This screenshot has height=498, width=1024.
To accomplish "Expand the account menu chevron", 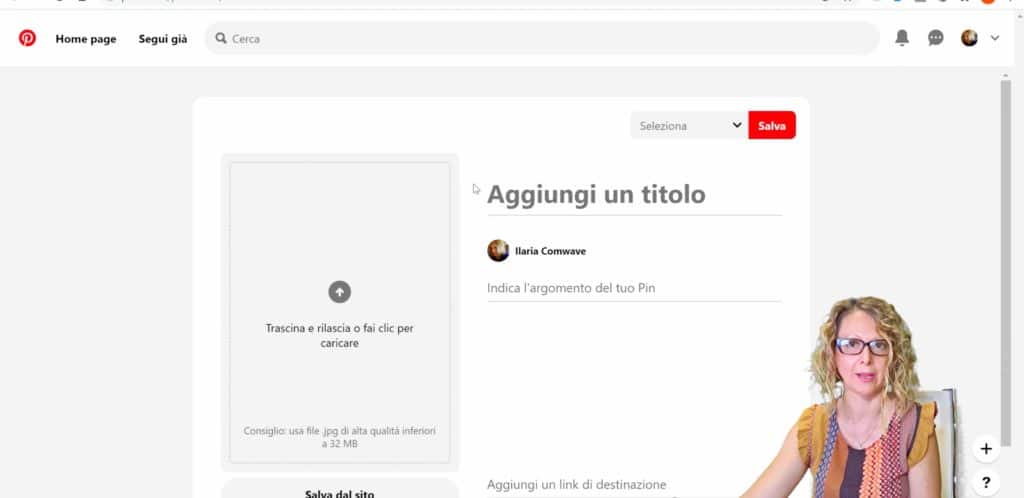I will pyautogui.click(x=994, y=38).
